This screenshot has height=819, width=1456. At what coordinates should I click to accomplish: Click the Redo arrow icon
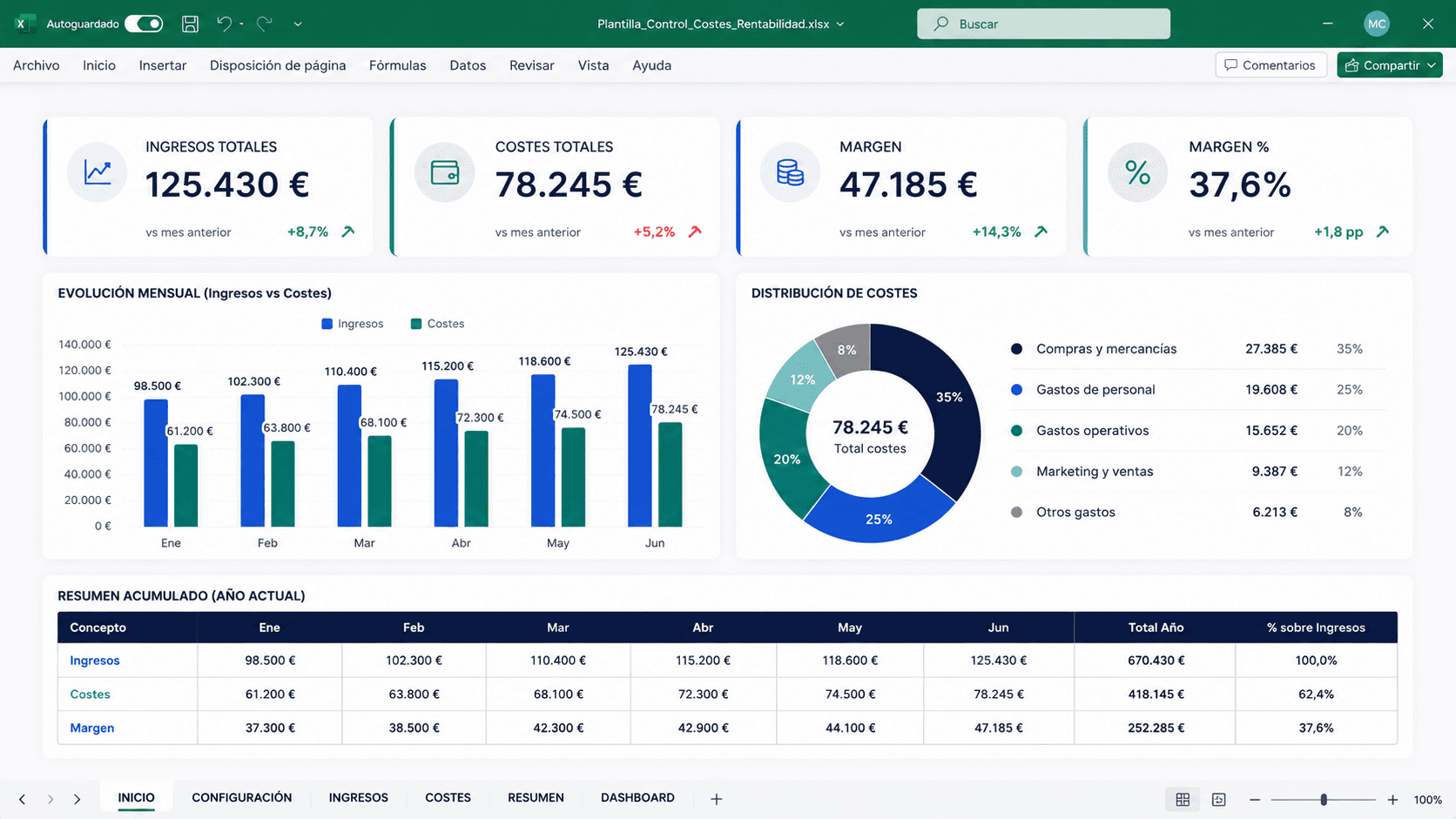265,23
